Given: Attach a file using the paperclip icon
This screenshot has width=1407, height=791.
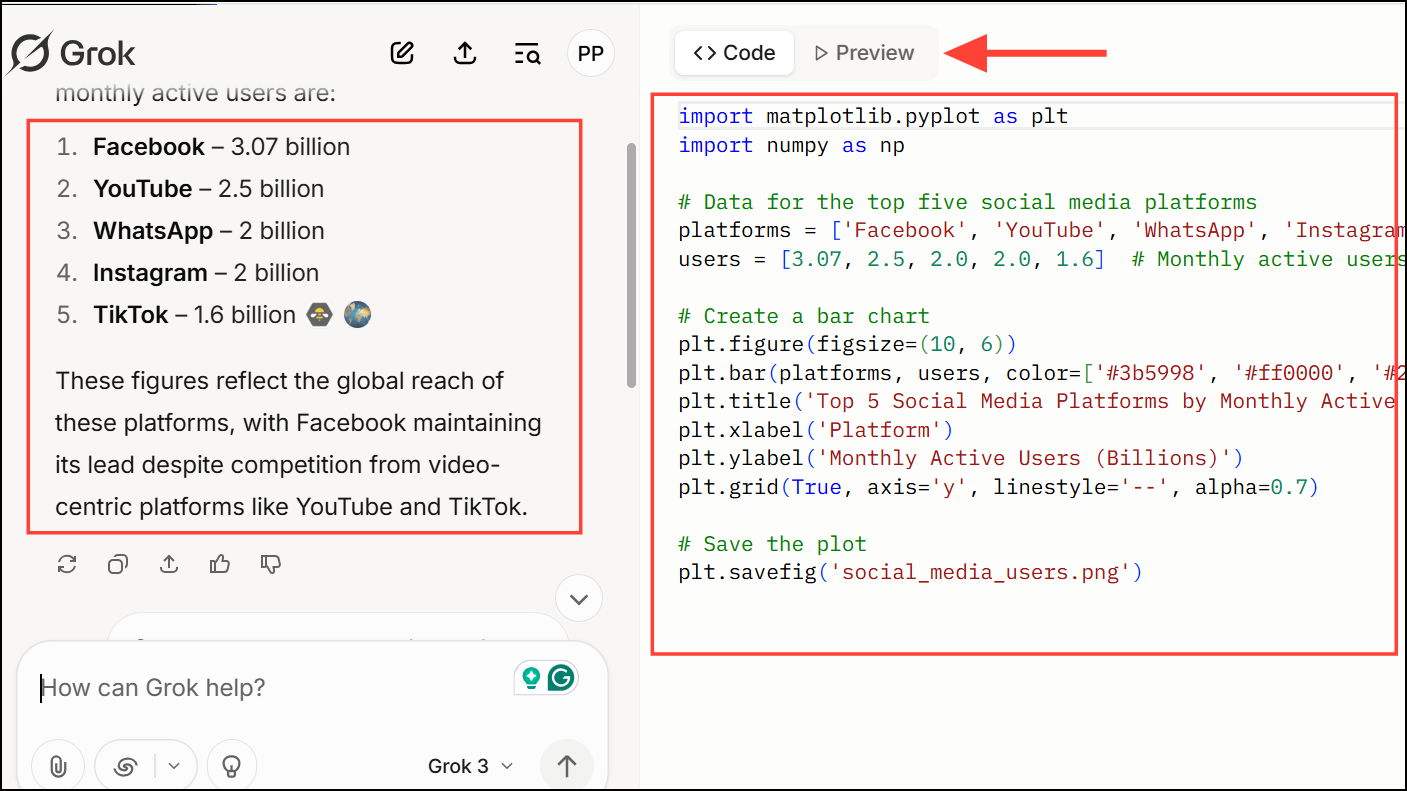Looking at the screenshot, I should 57,765.
